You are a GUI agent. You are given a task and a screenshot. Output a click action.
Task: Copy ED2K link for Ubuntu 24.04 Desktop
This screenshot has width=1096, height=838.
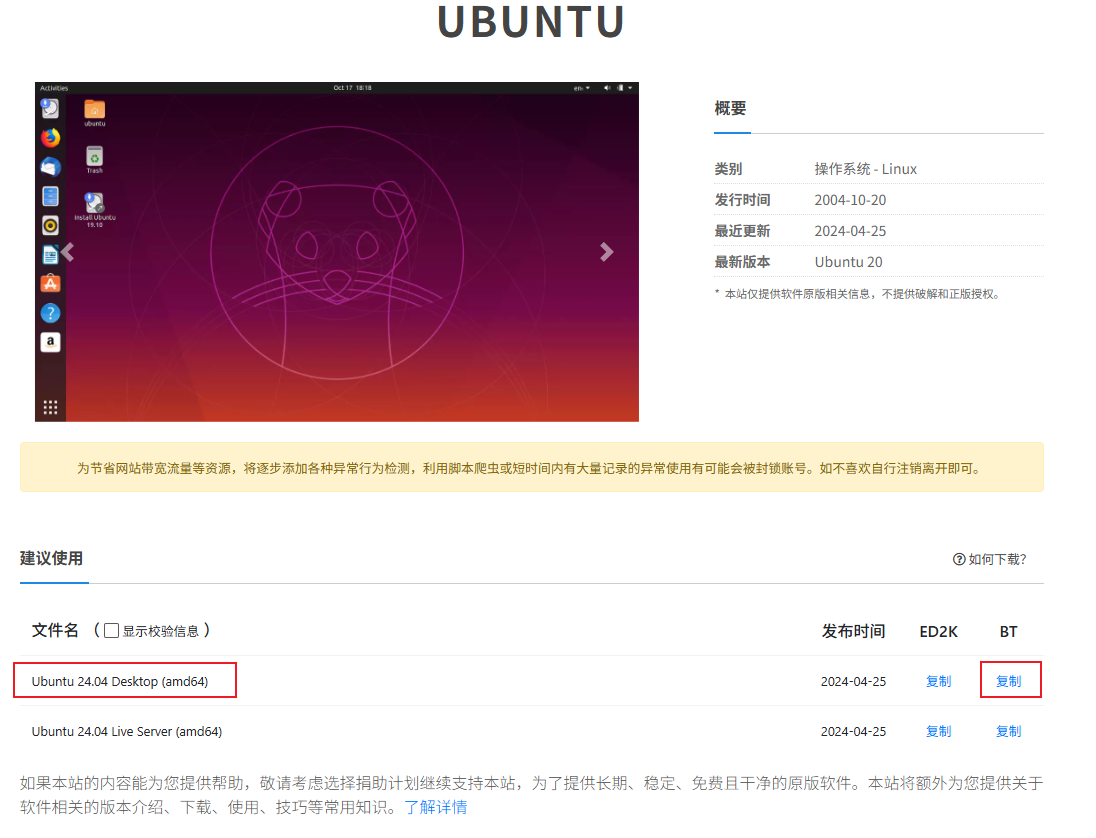939,681
